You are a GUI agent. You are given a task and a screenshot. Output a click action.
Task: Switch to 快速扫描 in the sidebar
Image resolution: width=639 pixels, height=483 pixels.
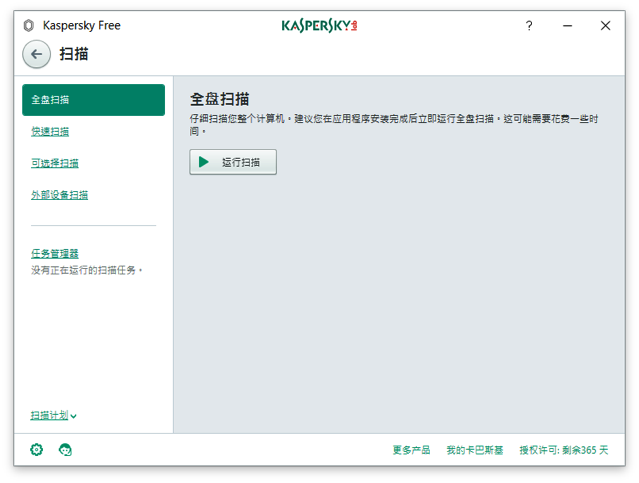[x=50, y=132]
